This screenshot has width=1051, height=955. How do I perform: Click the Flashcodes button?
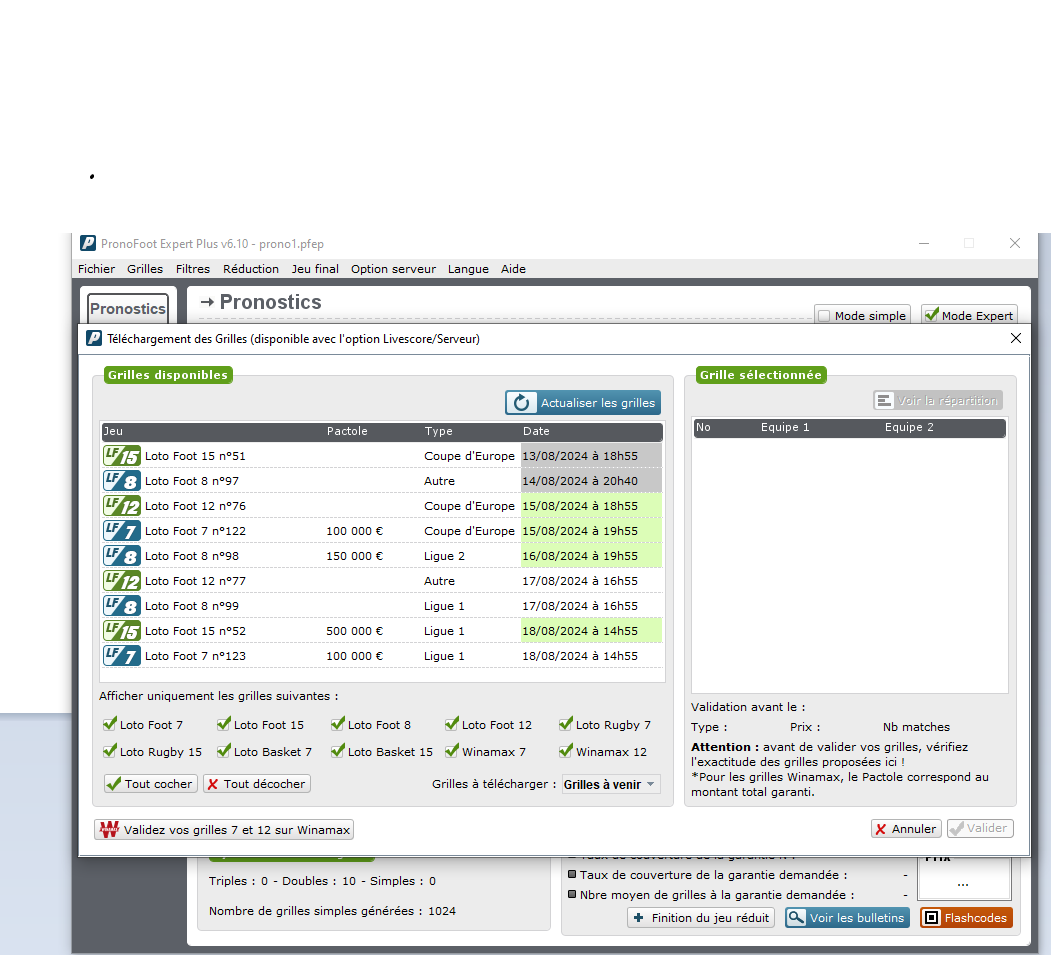(x=966, y=917)
